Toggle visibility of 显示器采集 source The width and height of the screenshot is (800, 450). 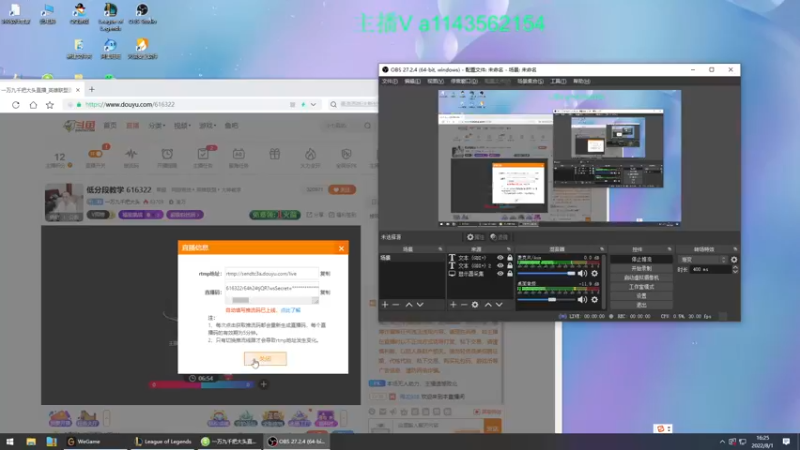[500, 273]
